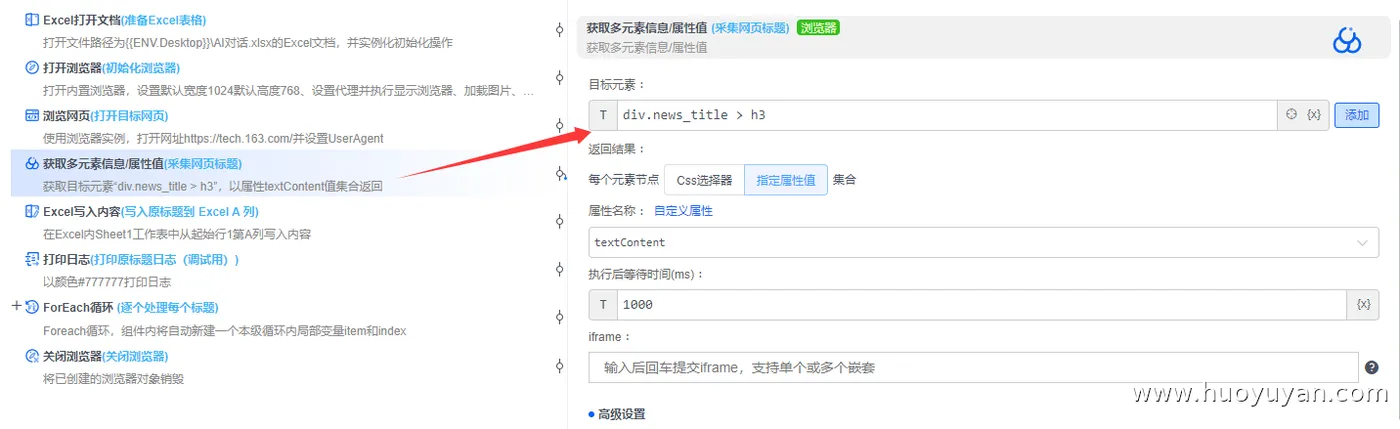Click connector node beside 打印日志 step
This screenshot has width=1400, height=429.
tap(560, 270)
